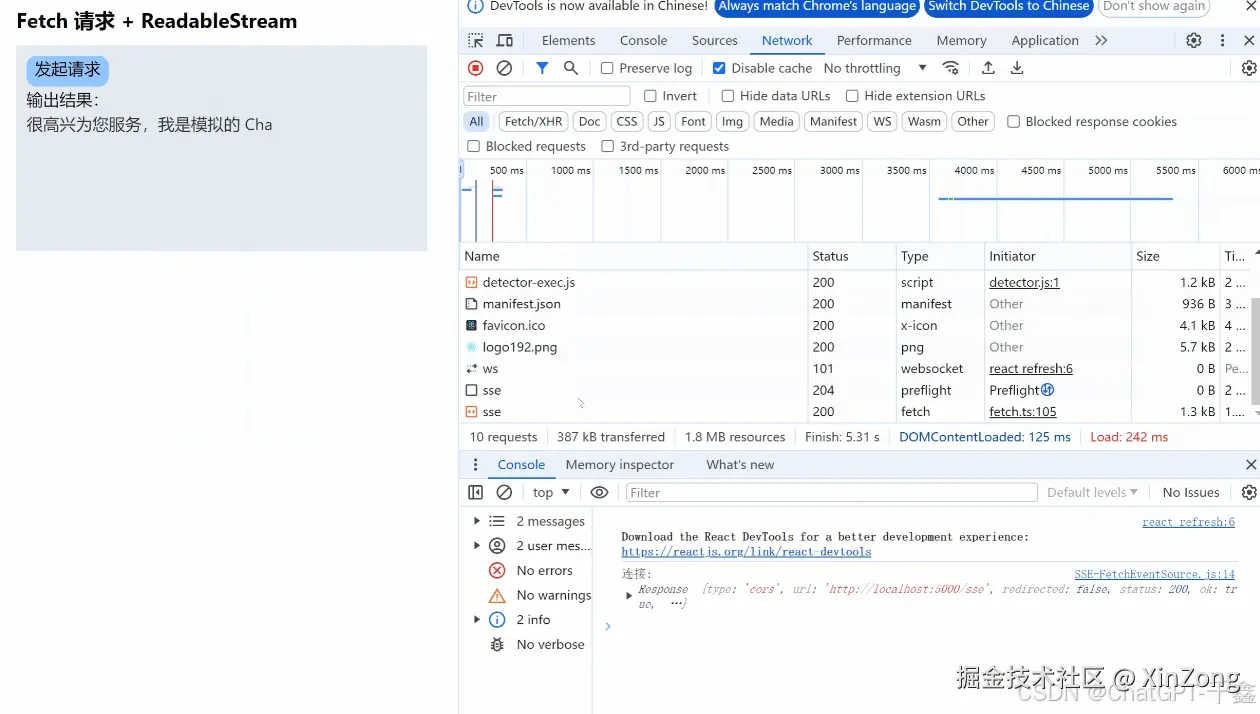Export HAR file download icon
Viewport: 1260px width, 714px height.
(x=1017, y=68)
